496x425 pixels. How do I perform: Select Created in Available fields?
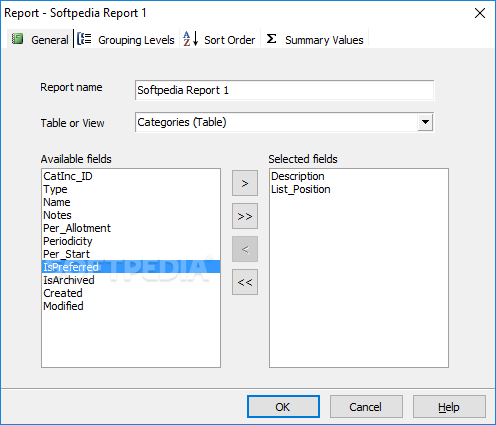coord(131,293)
